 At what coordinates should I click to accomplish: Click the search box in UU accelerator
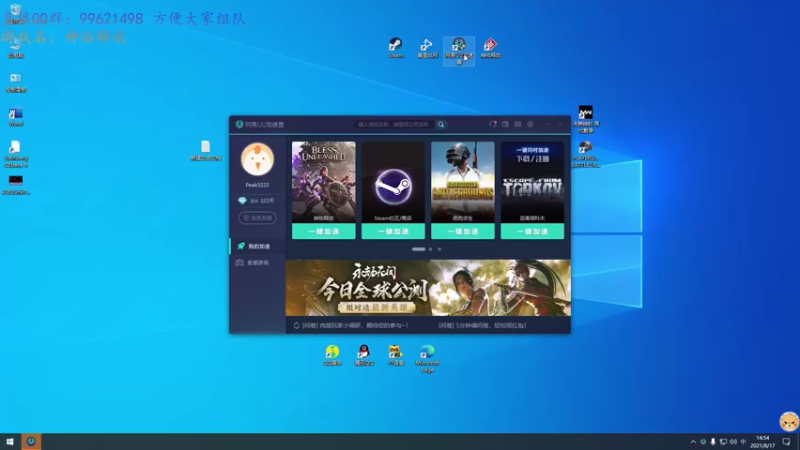tap(394, 124)
